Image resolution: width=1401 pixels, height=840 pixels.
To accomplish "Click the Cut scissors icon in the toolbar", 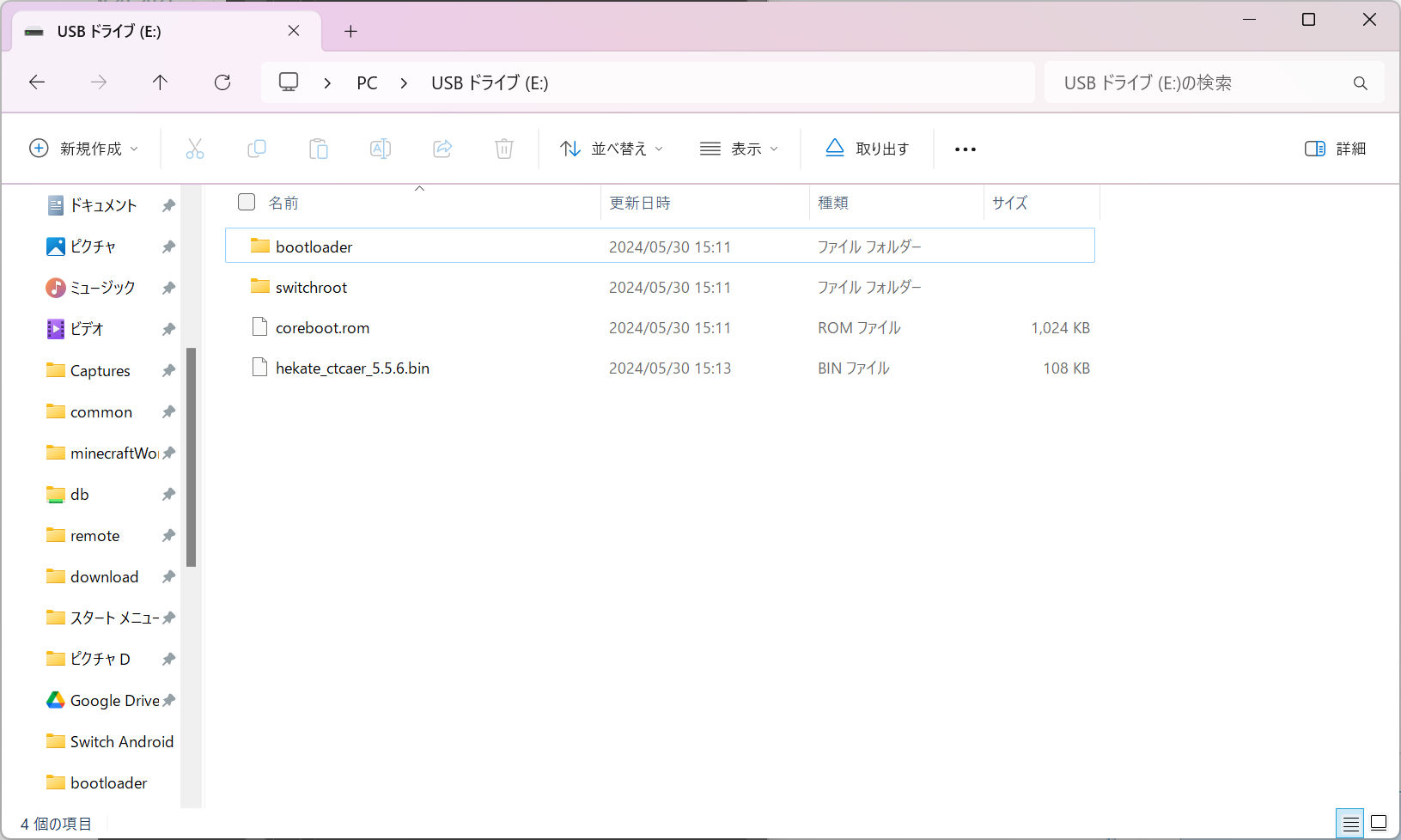I will tap(195, 149).
